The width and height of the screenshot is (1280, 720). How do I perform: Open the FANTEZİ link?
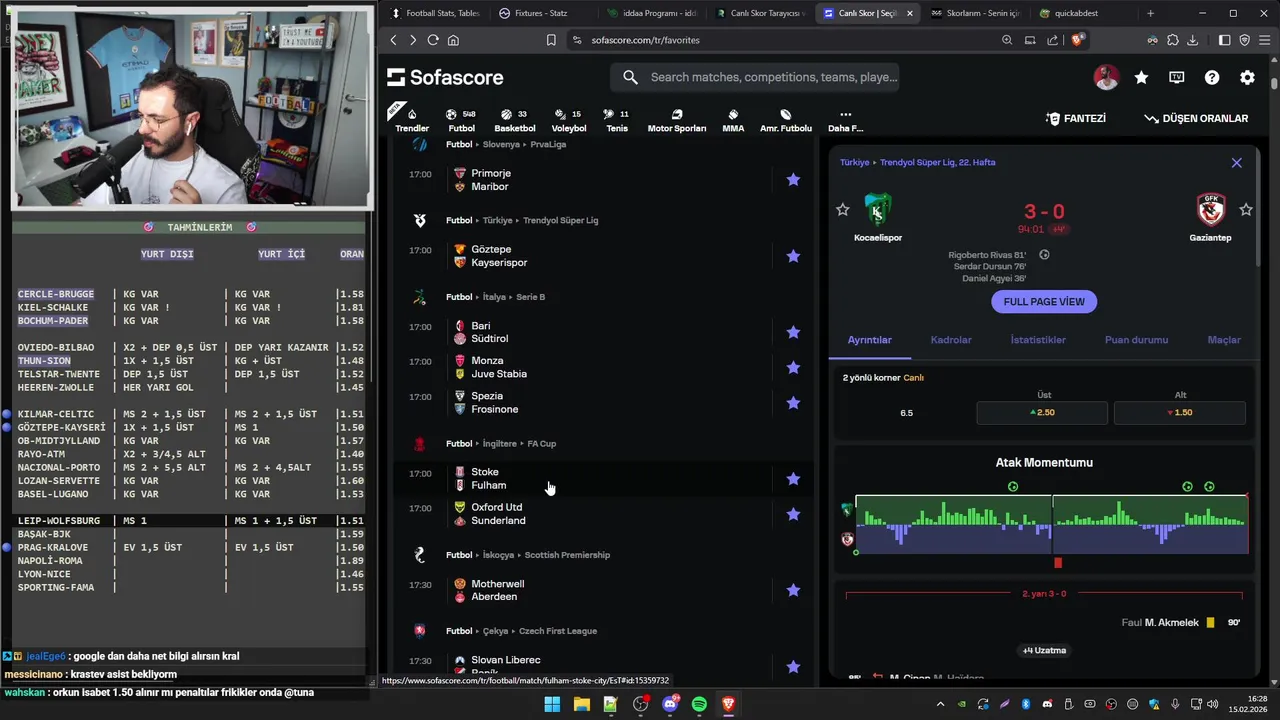[x=1076, y=118]
